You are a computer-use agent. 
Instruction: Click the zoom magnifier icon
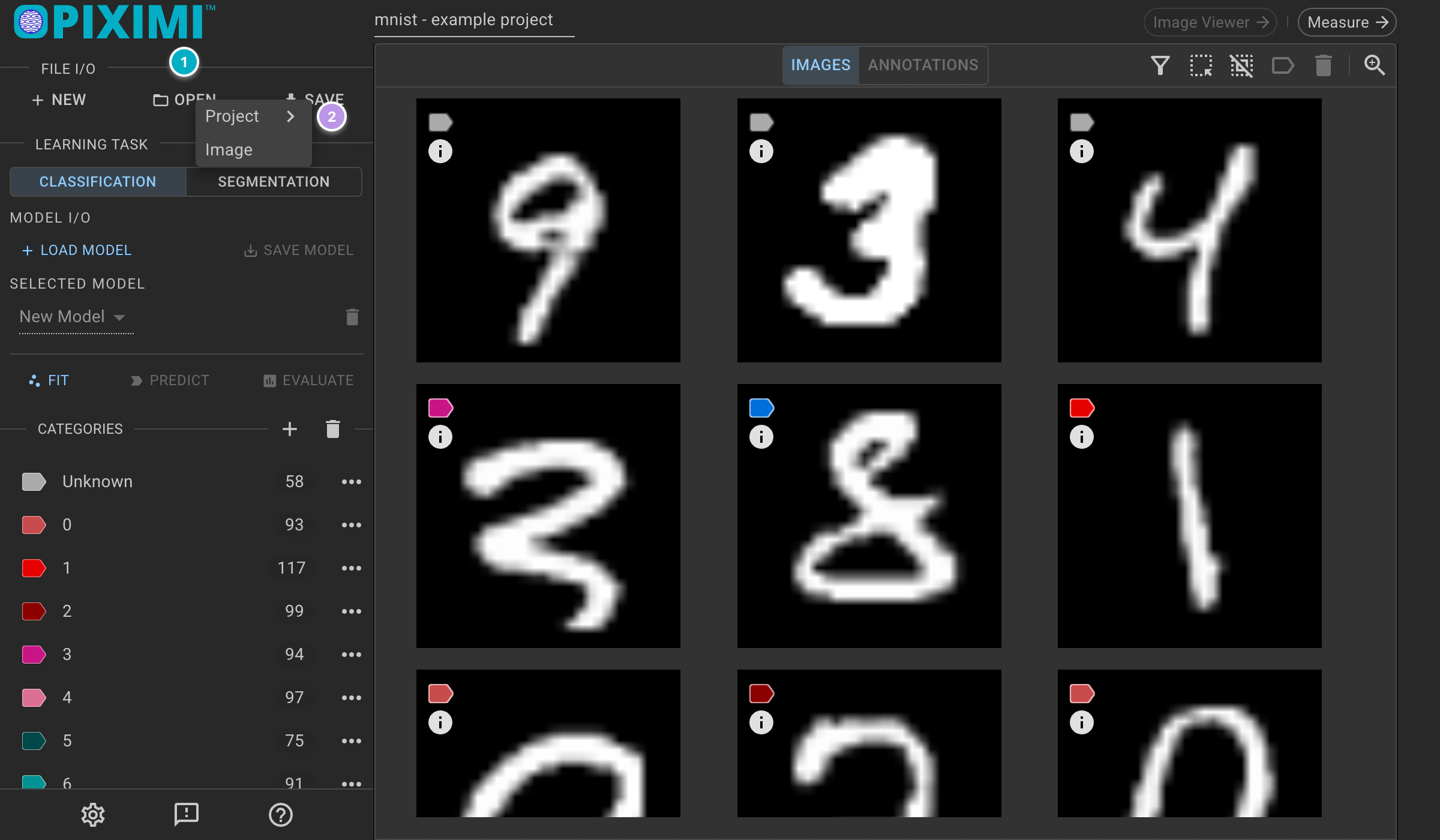[x=1375, y=65]
